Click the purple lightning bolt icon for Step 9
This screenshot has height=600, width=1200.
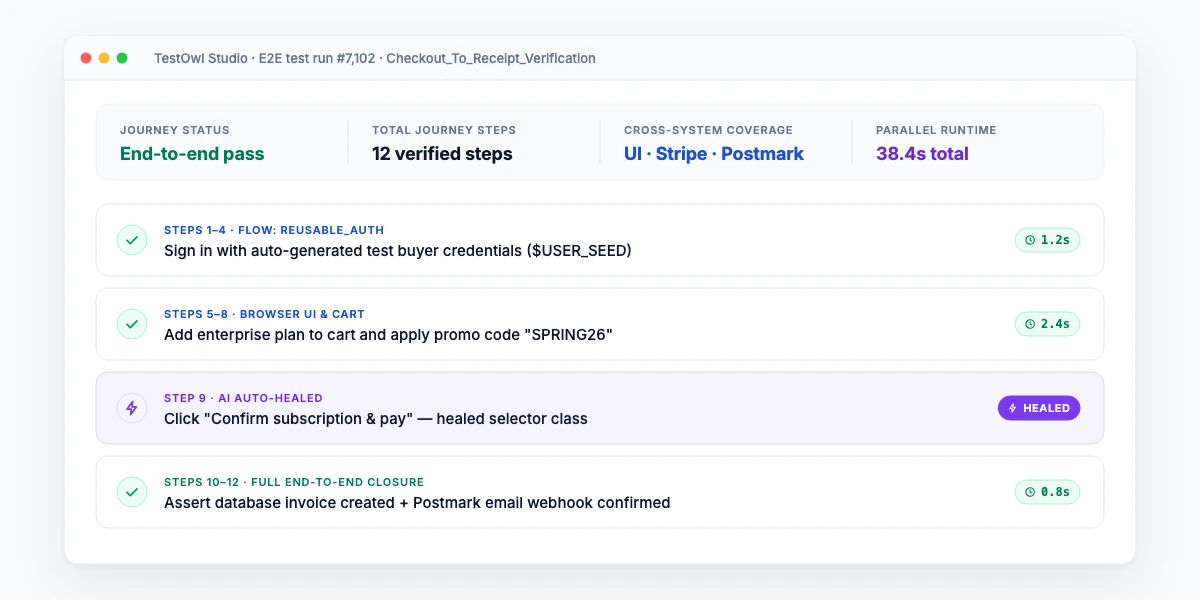pos(132,408)
